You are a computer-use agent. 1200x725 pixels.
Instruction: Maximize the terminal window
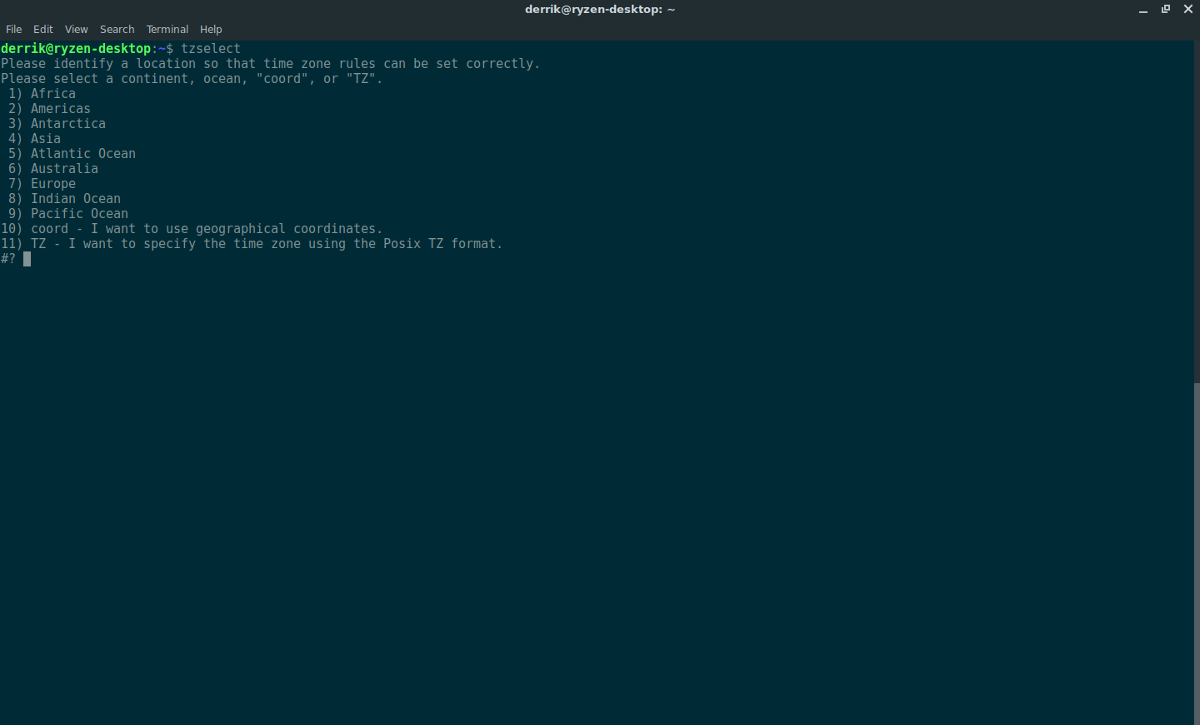pyautogui.click(x=1165, y=9)
